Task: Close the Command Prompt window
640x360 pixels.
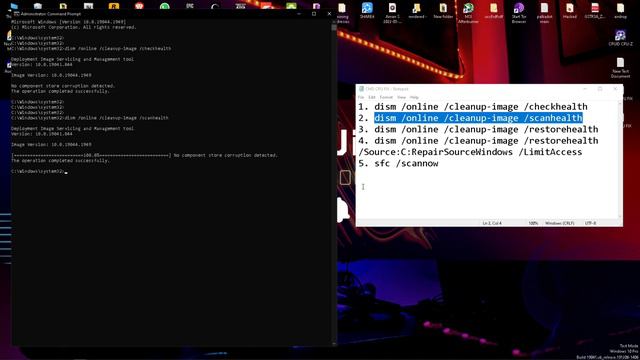Action: (329, 13)
